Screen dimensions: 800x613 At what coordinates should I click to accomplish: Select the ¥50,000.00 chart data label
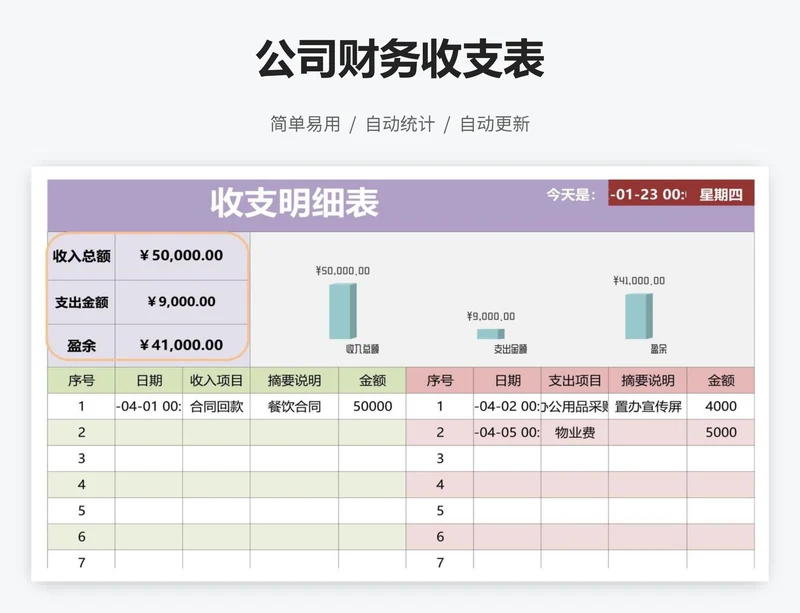click(343, 271)
